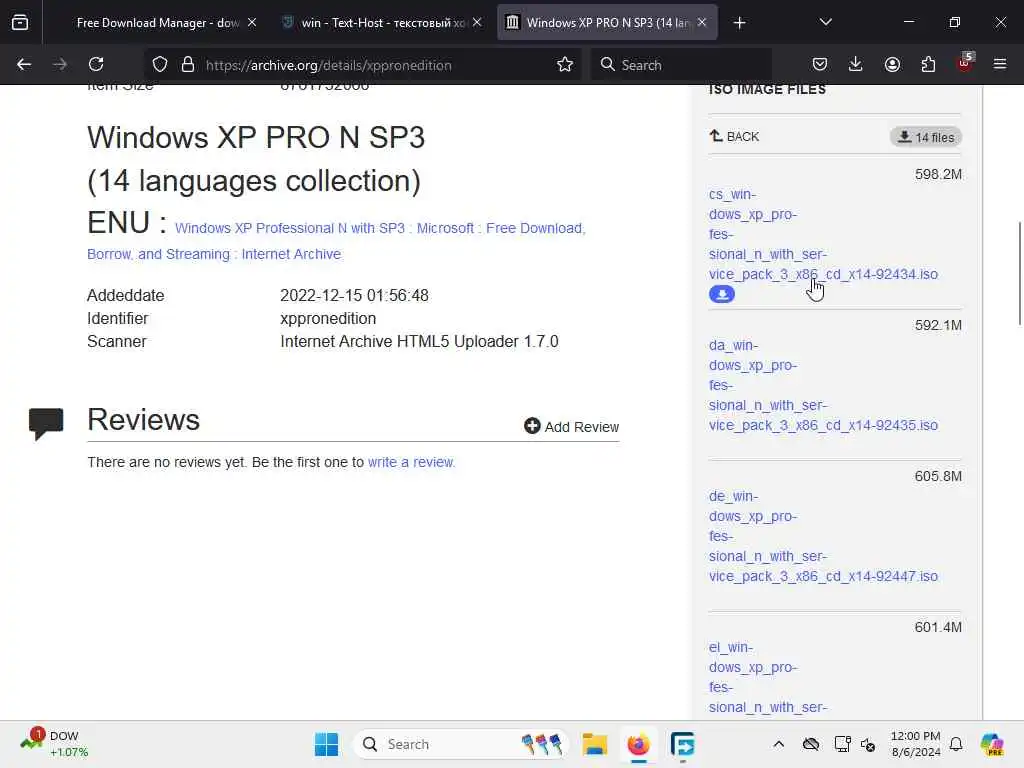Open the de_windows_xp ISO file link
The width and height of the screenshot is (1024, 768).
[x=823, y=536]
